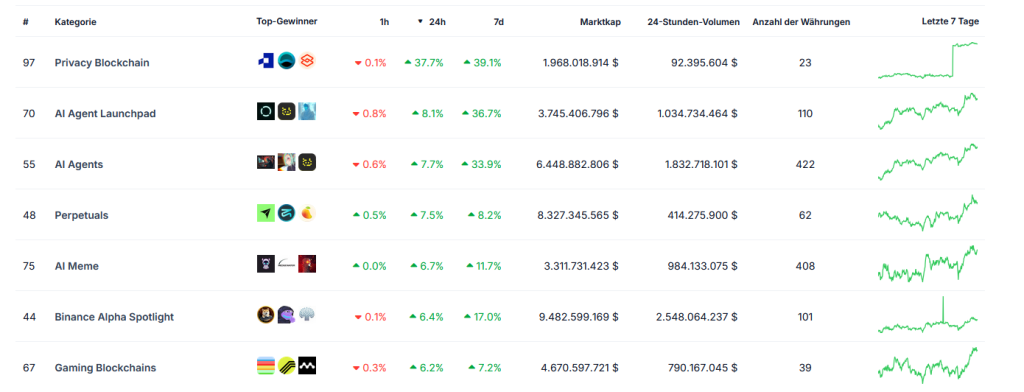Click first top-gainer coin icon in Privacy Blockchain row

coord(265,61)
